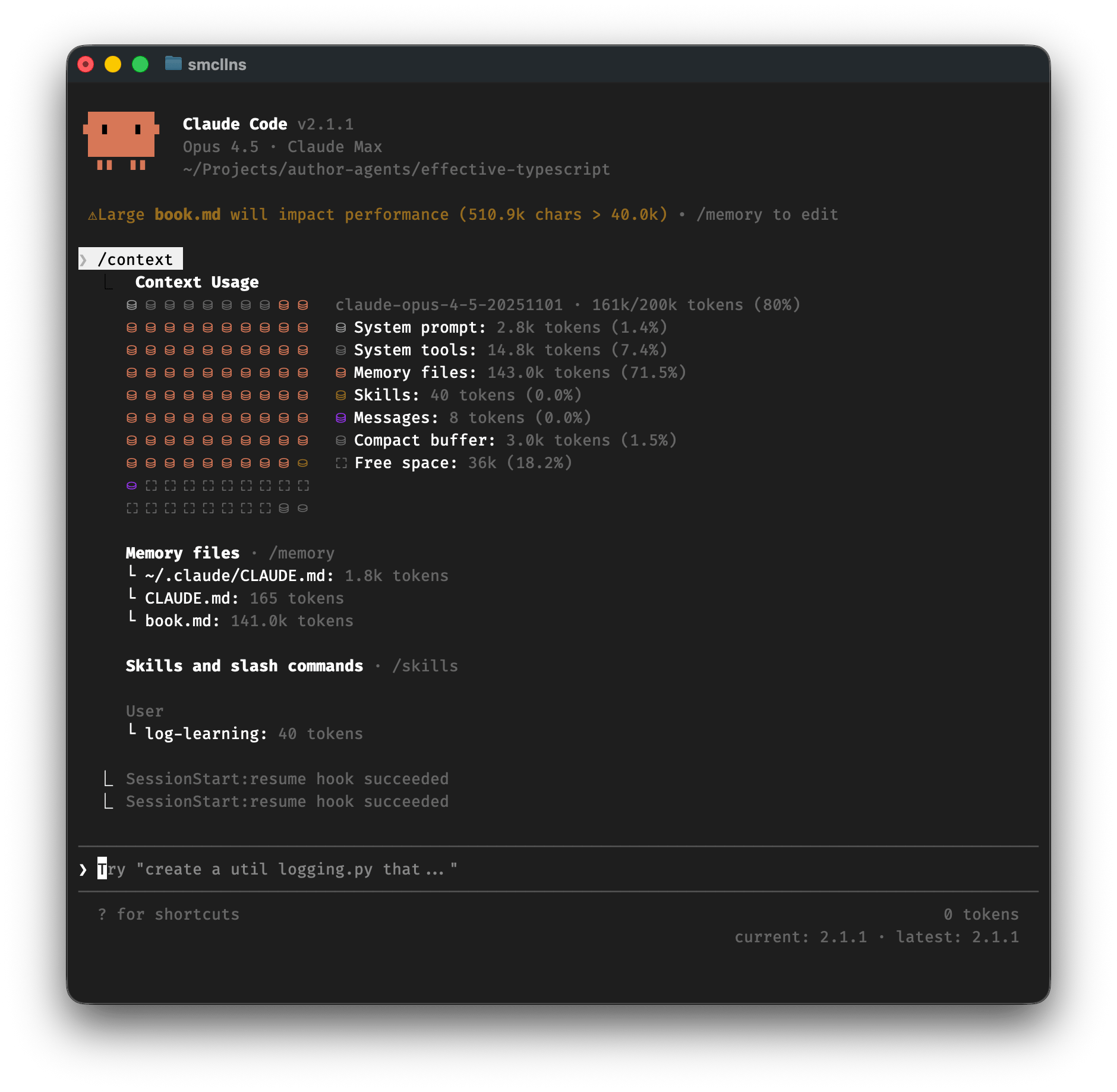Click the purple Messages legend icon
The image size is (1117, 1092).
pos(340,418)
